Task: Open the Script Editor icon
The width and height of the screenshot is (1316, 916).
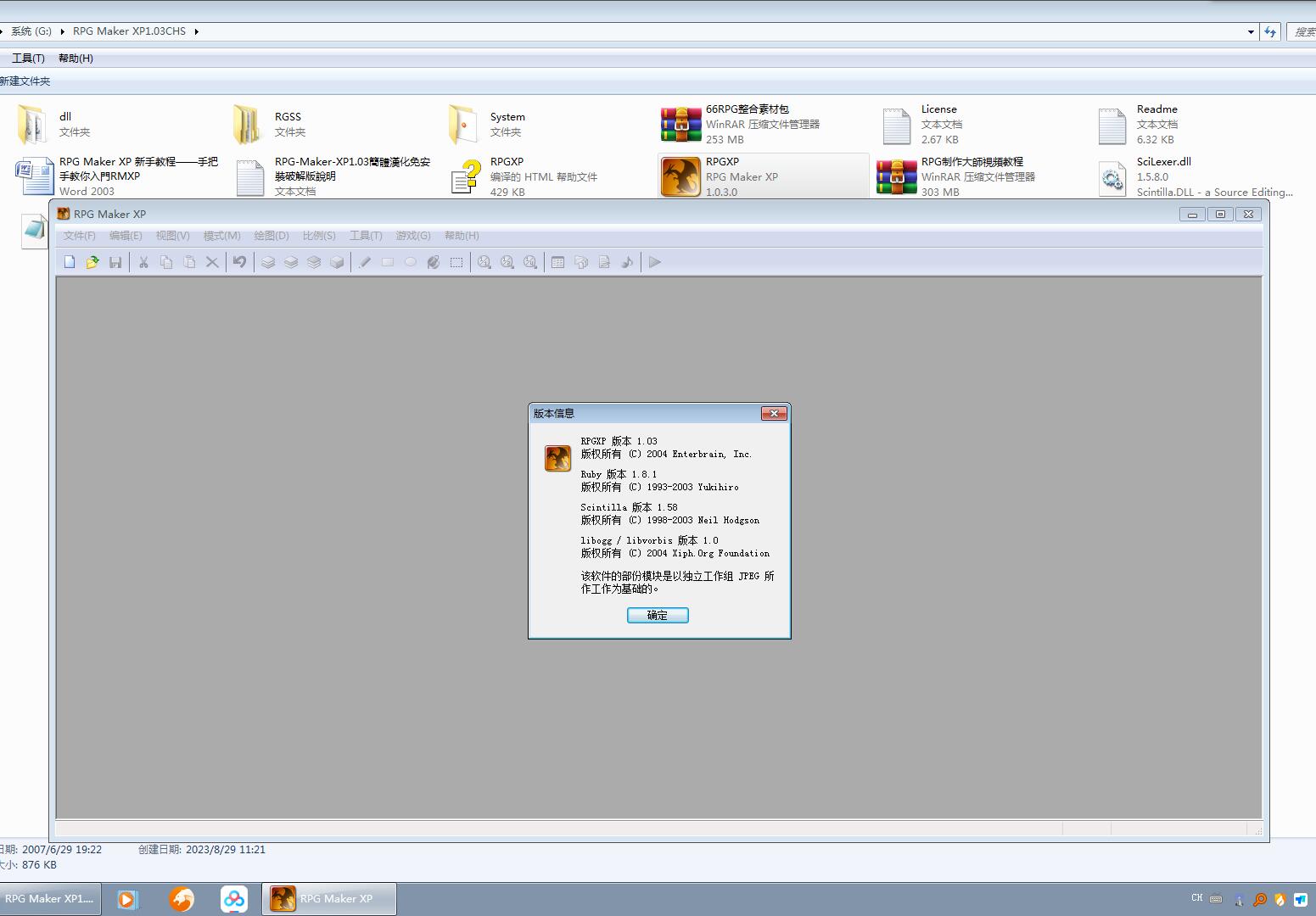Action: coord(604,262)
